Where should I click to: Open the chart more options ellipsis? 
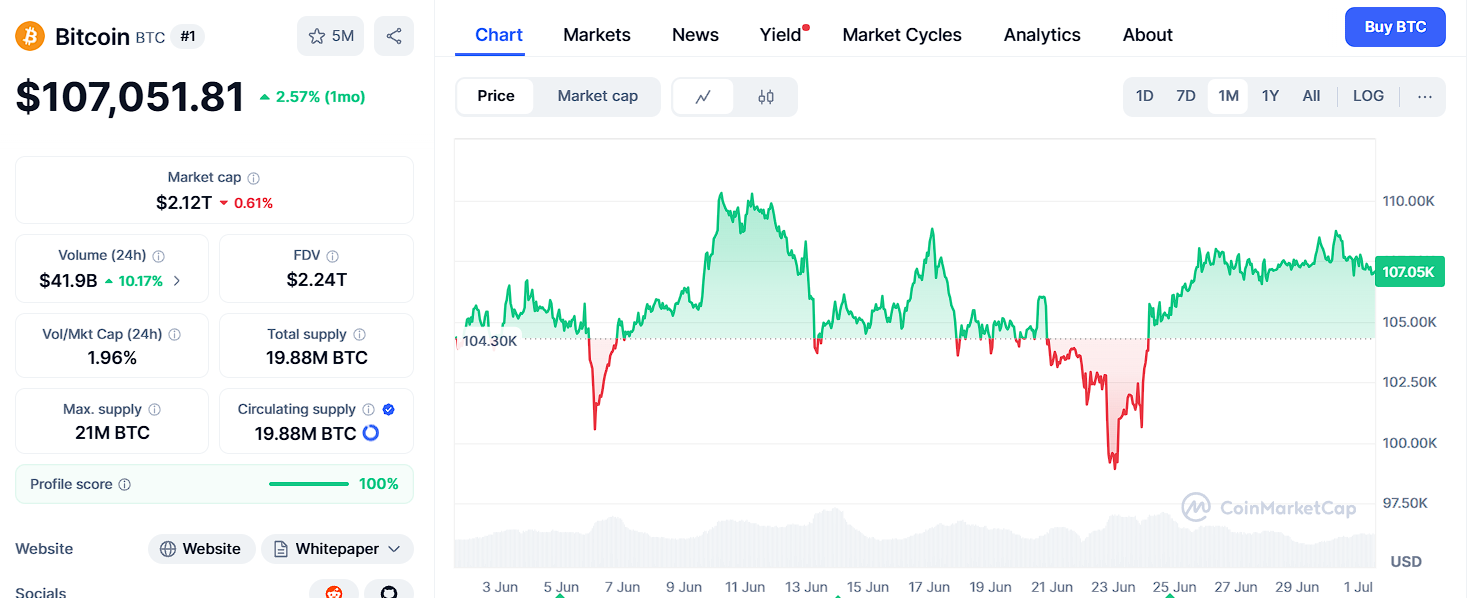click(x=1425, y=97)
